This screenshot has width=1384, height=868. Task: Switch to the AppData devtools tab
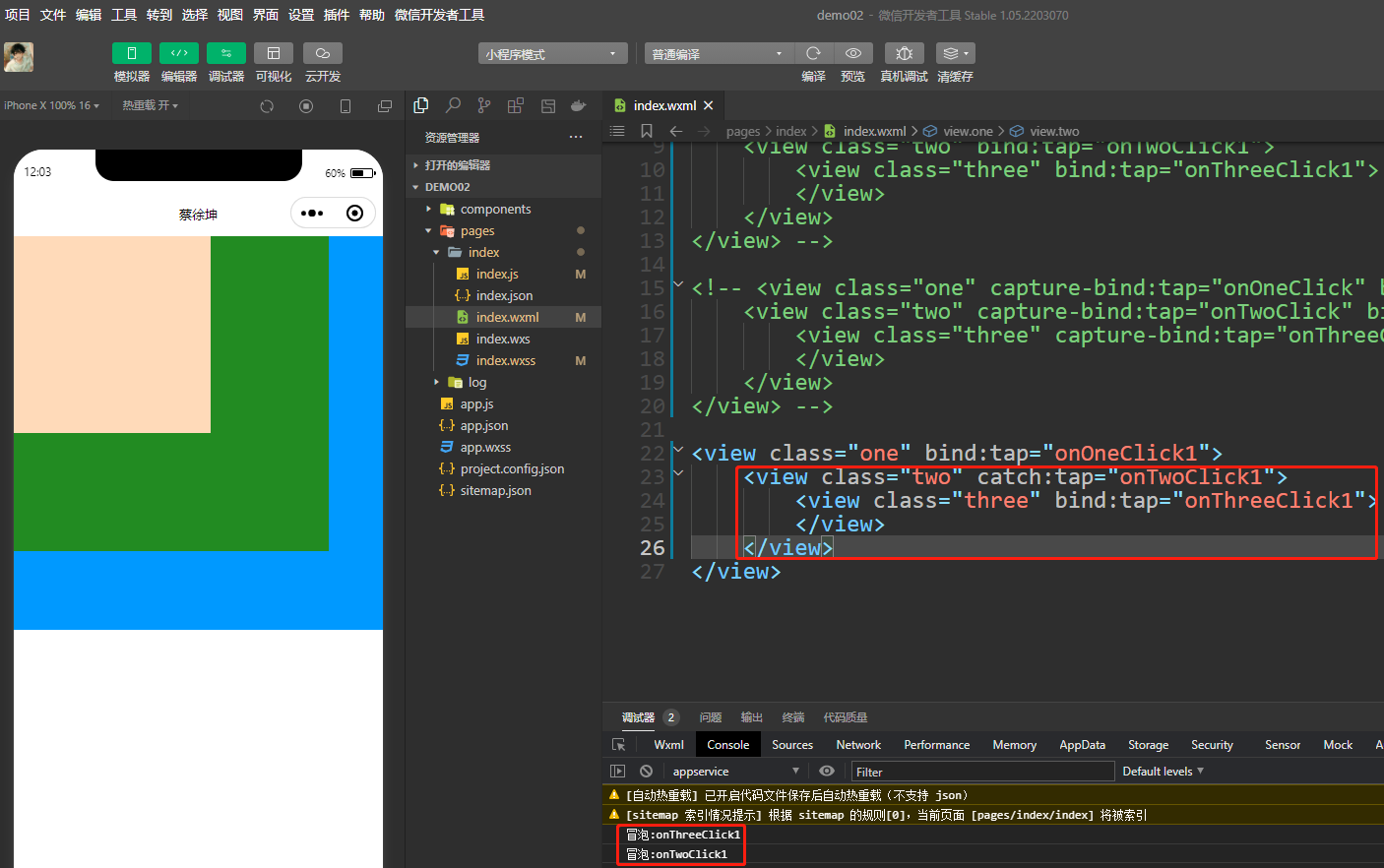pos(1082,745)
